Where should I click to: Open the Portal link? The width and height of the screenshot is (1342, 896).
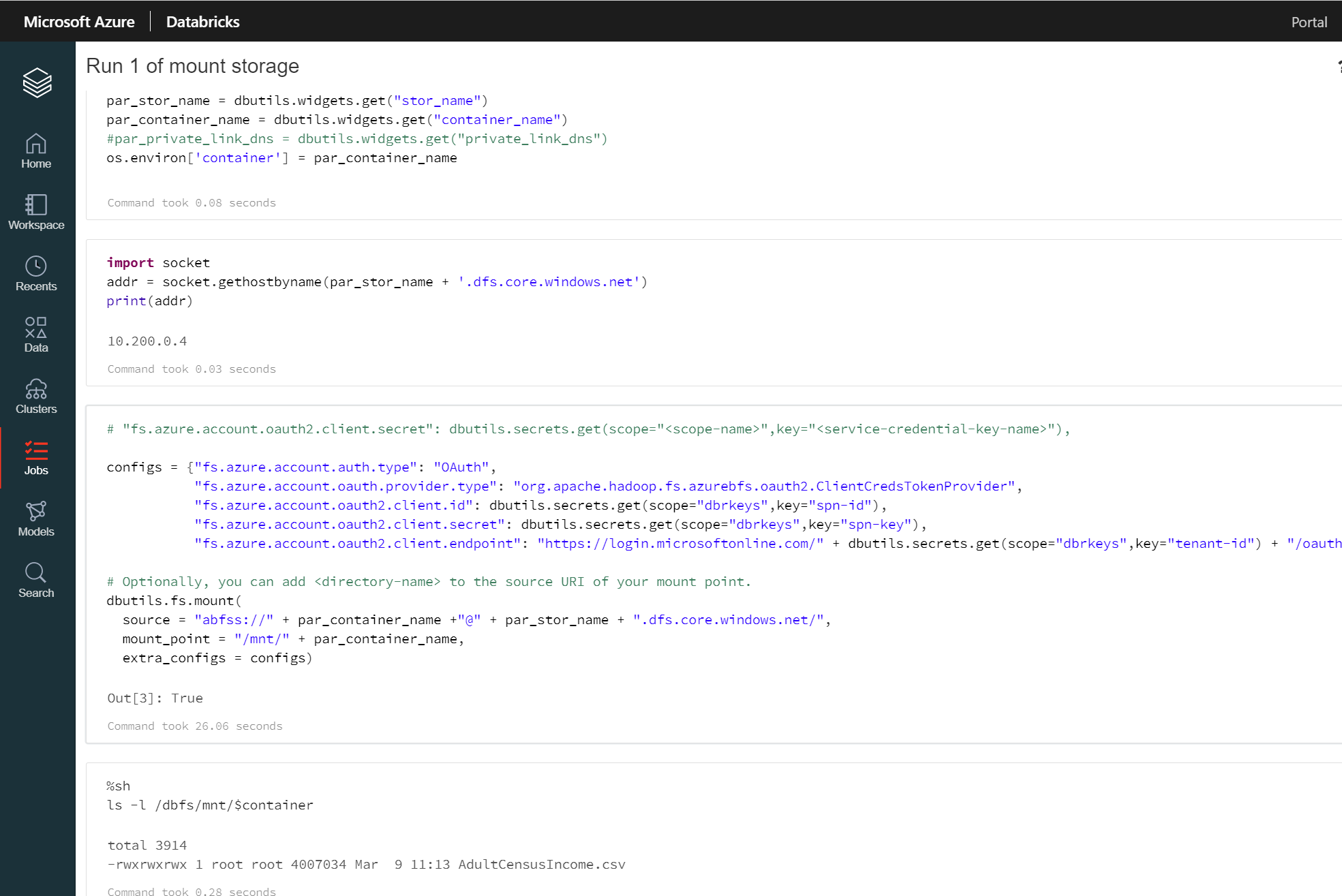coord(1308,21)
